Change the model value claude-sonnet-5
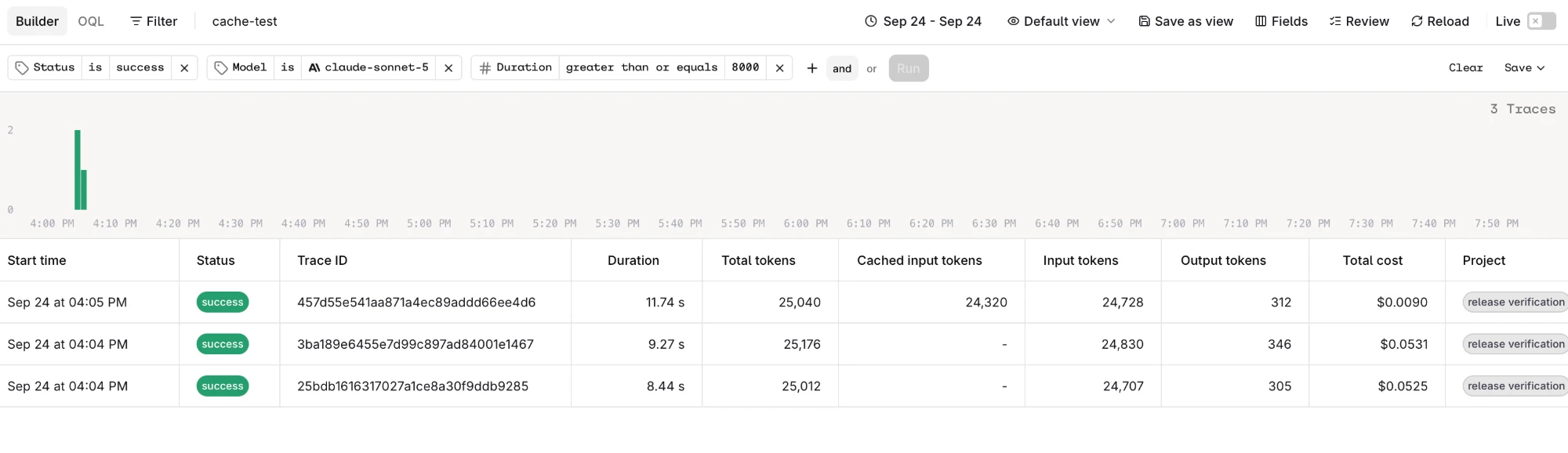The image size is (1568, 453). [368, 67]
